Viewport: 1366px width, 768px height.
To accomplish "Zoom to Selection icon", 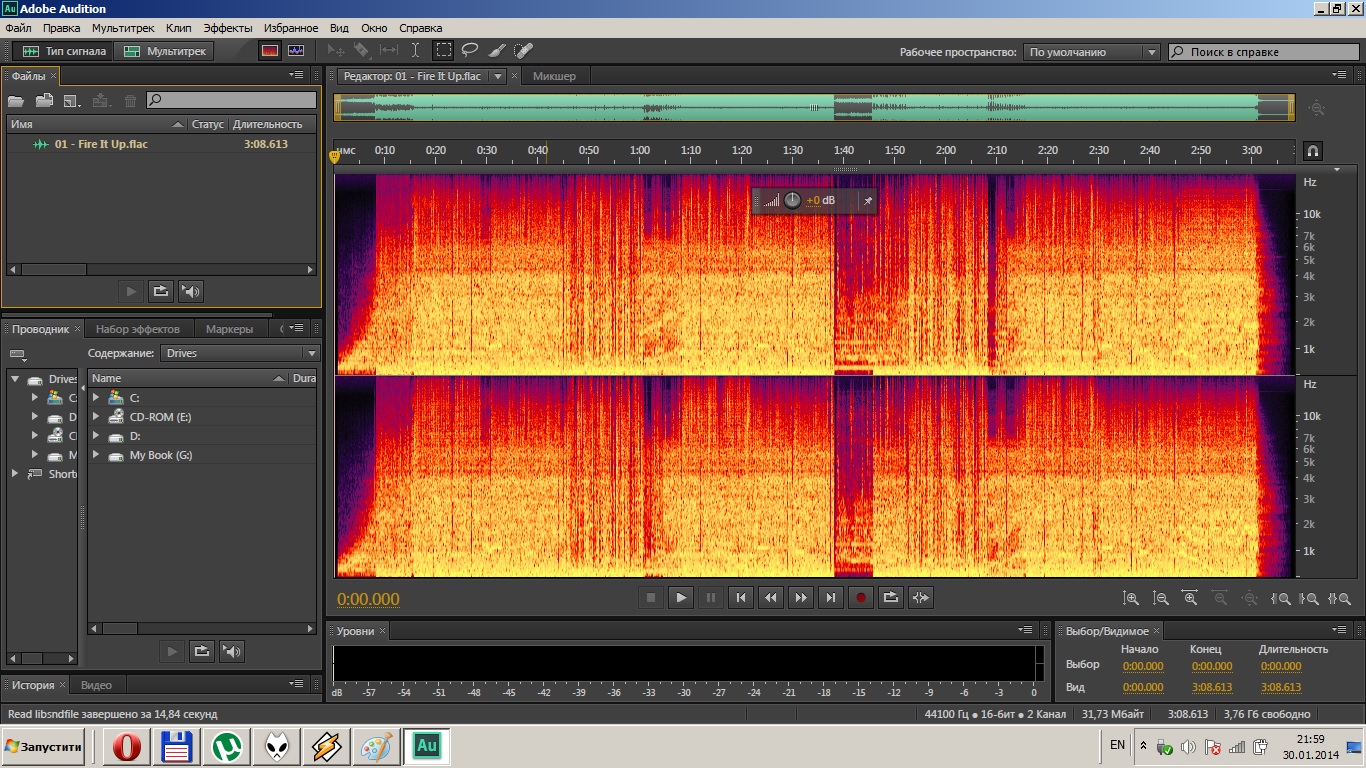I will pos(1340,598).
